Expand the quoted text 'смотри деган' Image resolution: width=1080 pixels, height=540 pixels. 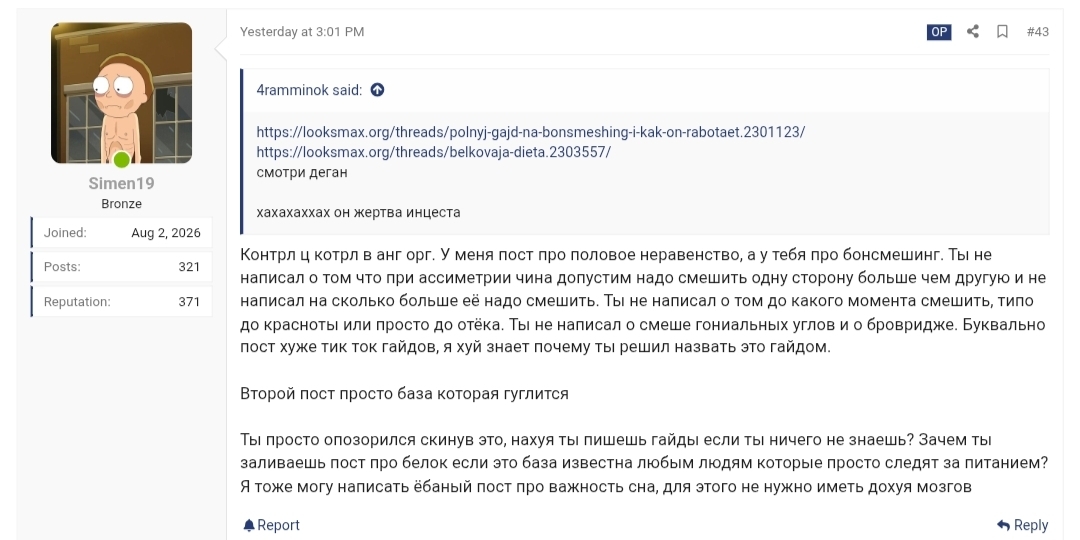pos(302,173)
